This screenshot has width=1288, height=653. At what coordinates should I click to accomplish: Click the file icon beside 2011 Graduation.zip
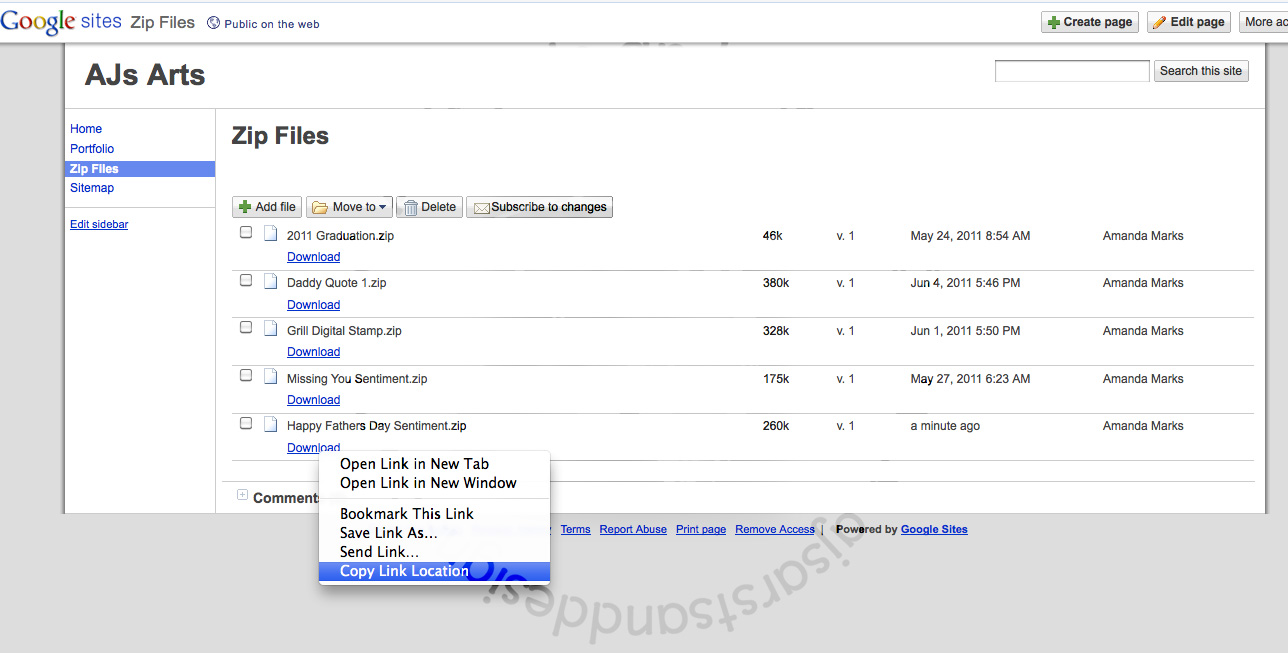(270, 234)
